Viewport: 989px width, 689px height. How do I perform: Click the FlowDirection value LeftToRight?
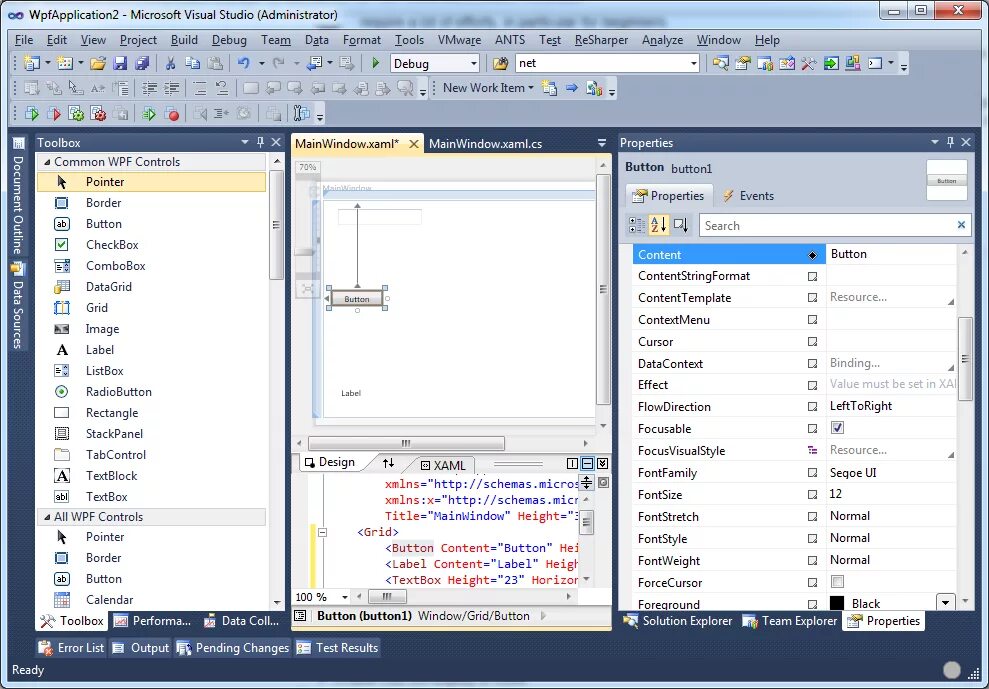pos(861,406)
